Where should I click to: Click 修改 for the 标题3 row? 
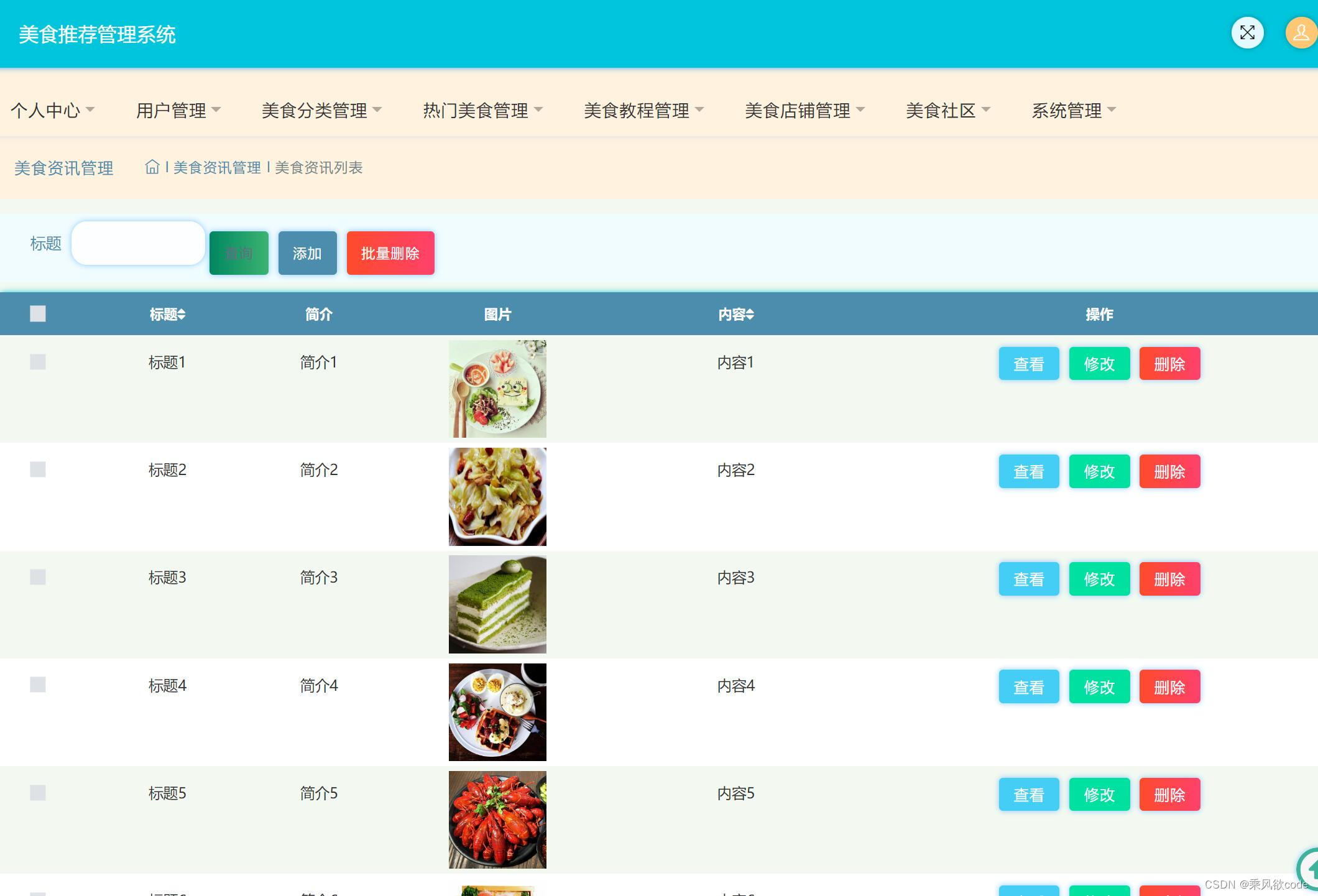(x=1099, y=579)
